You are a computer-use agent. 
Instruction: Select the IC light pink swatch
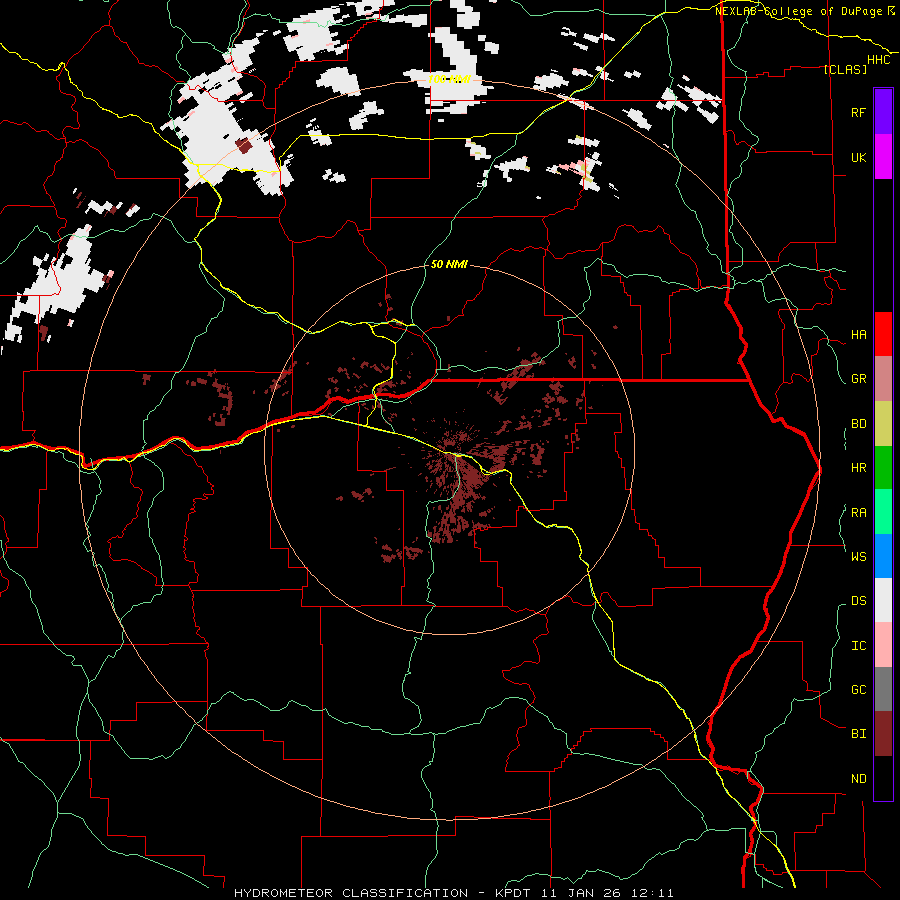tap(883, 645)
